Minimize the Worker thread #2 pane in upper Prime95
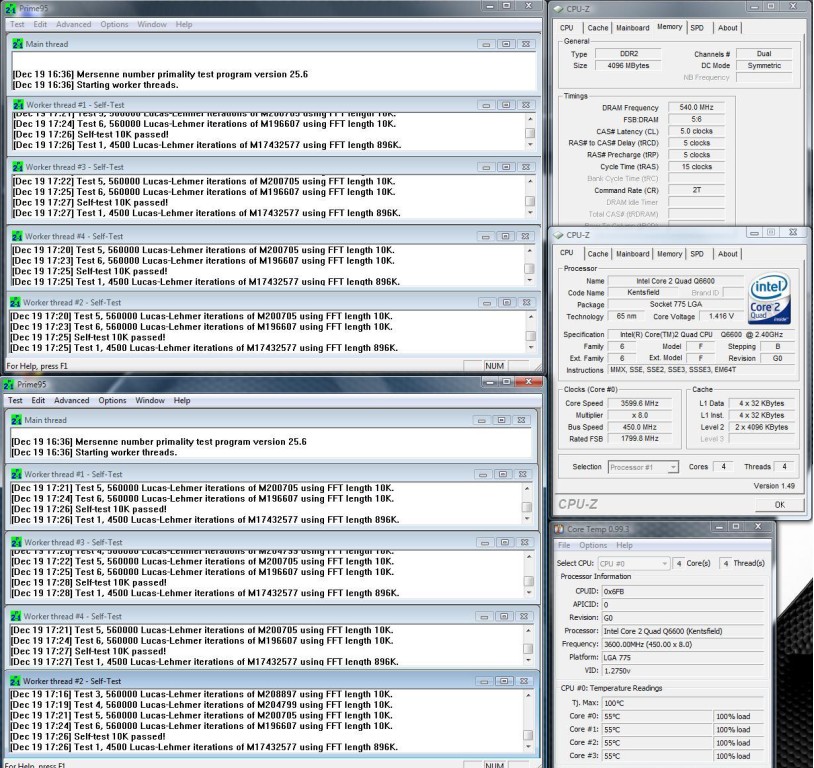 click(485, 302)
